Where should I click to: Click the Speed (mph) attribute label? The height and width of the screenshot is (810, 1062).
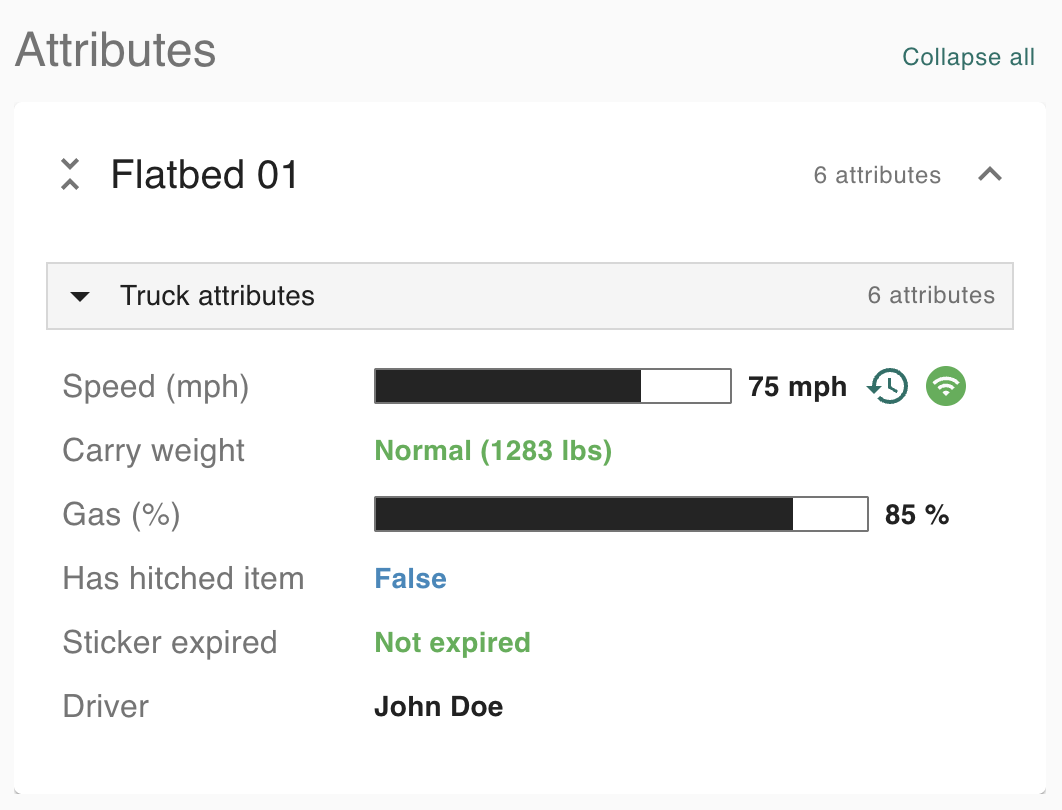[155, 386]
